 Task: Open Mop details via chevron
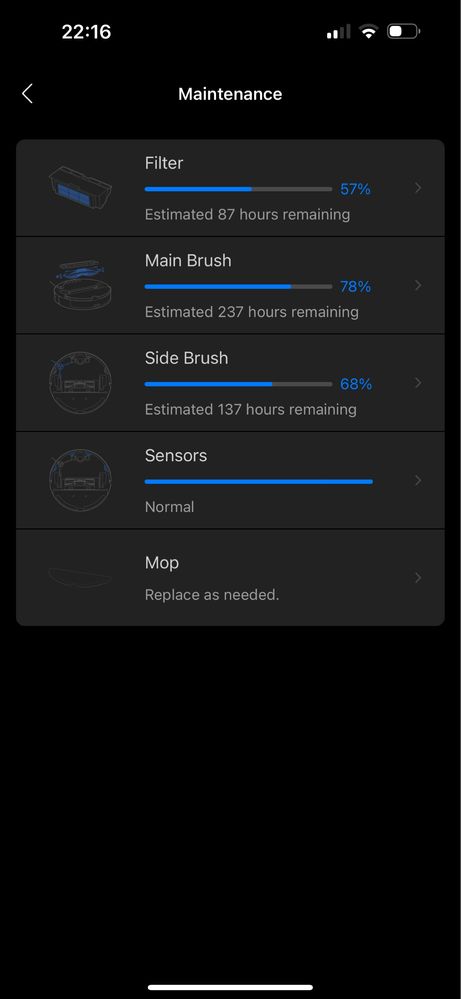click(418, 578)
